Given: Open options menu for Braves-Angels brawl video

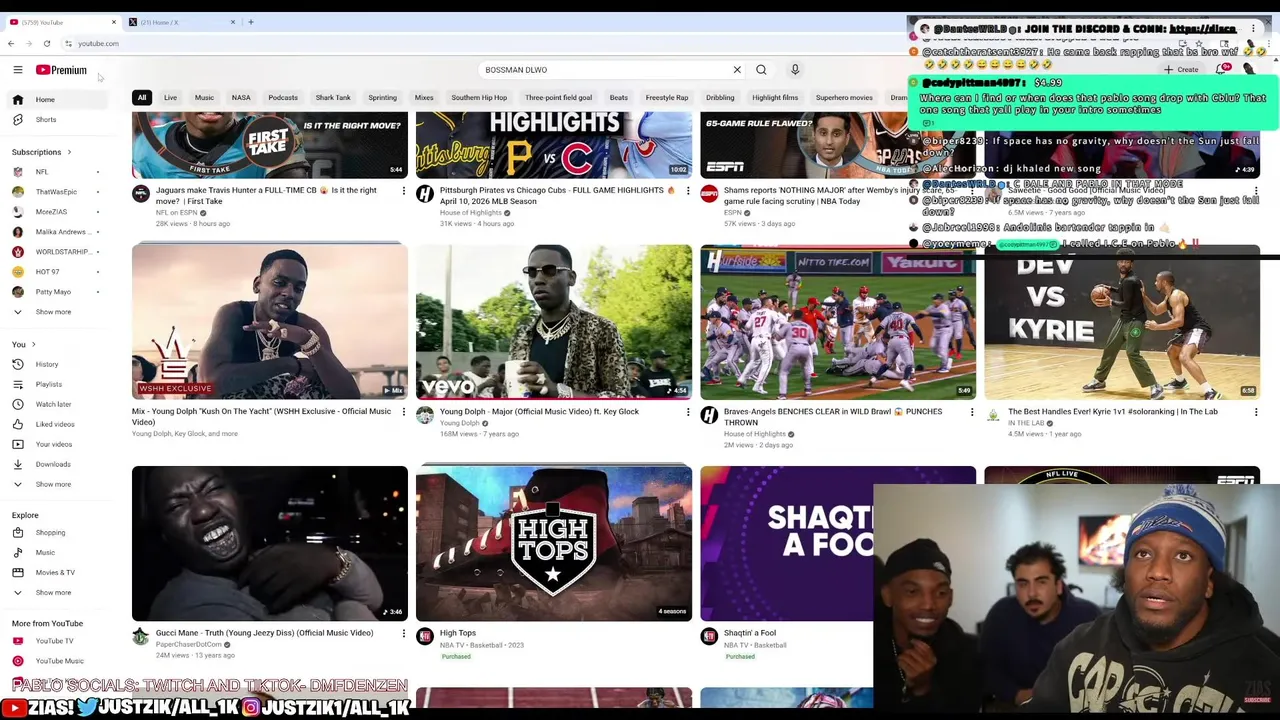Looking at the screenshot, I should point(972,412).
